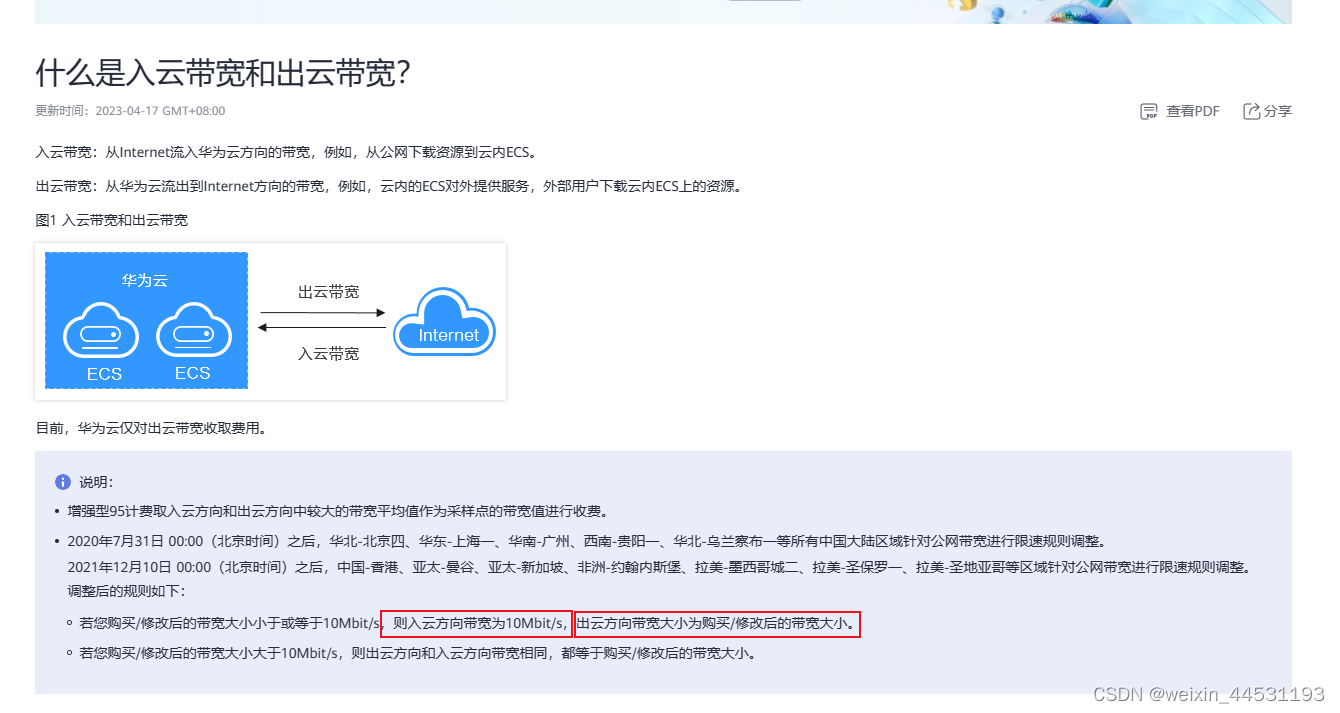Click the text 则入云方向带宽为10Mbit/s
The height and width of the screenshot is (713, 1340).
click(x=477, y=624)
